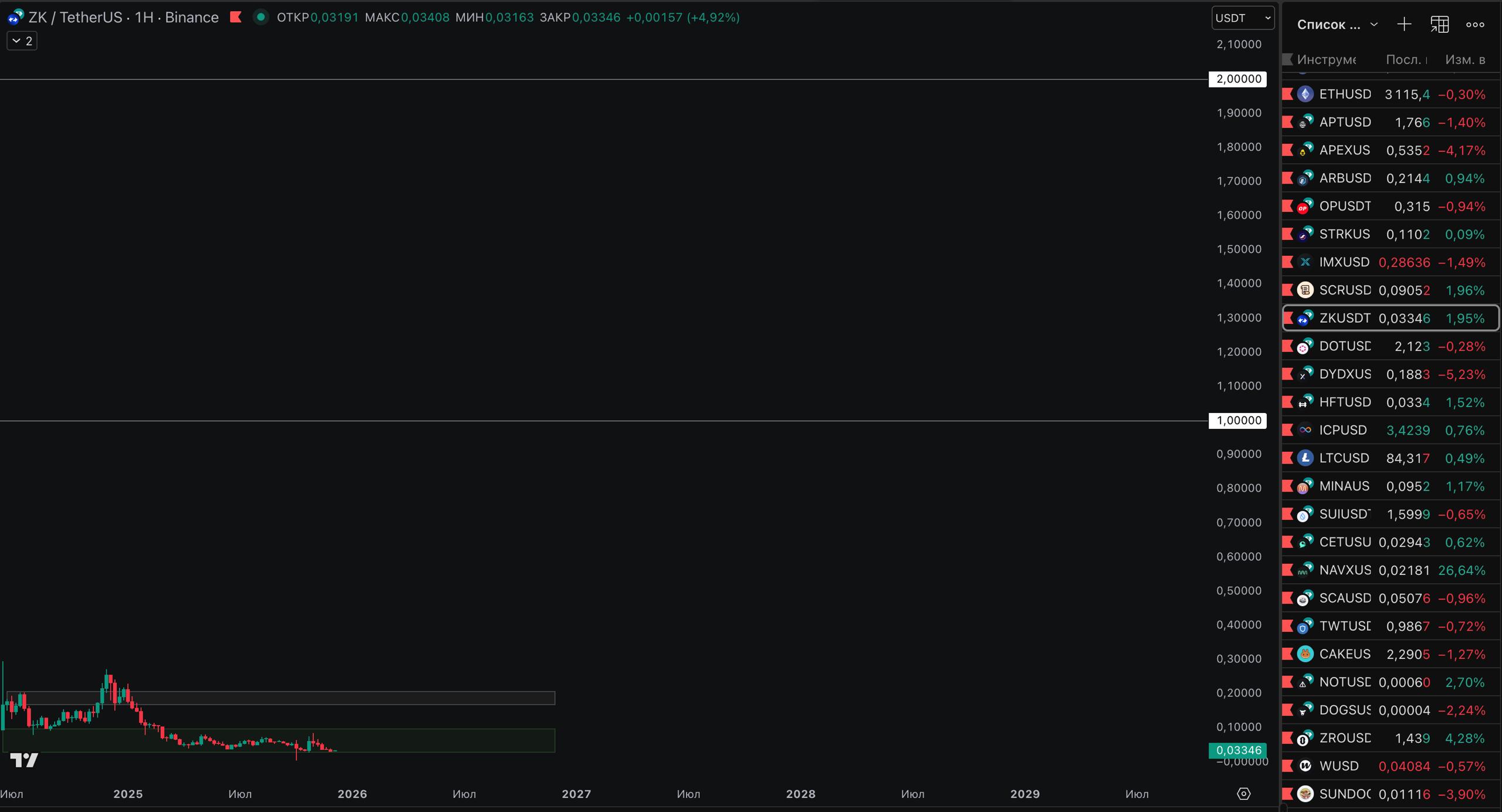Click the ZK / TetherUS chart title
Viewport: 1502px width, 812px height.
point(123,17)
